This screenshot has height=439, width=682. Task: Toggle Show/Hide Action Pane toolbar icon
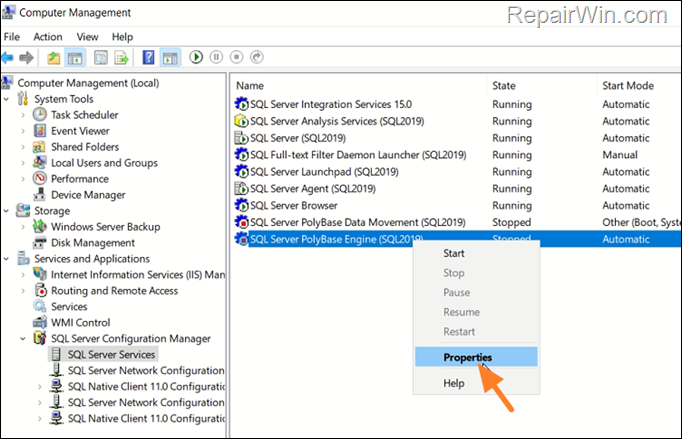pyautogui.click(x=170, y=57)
